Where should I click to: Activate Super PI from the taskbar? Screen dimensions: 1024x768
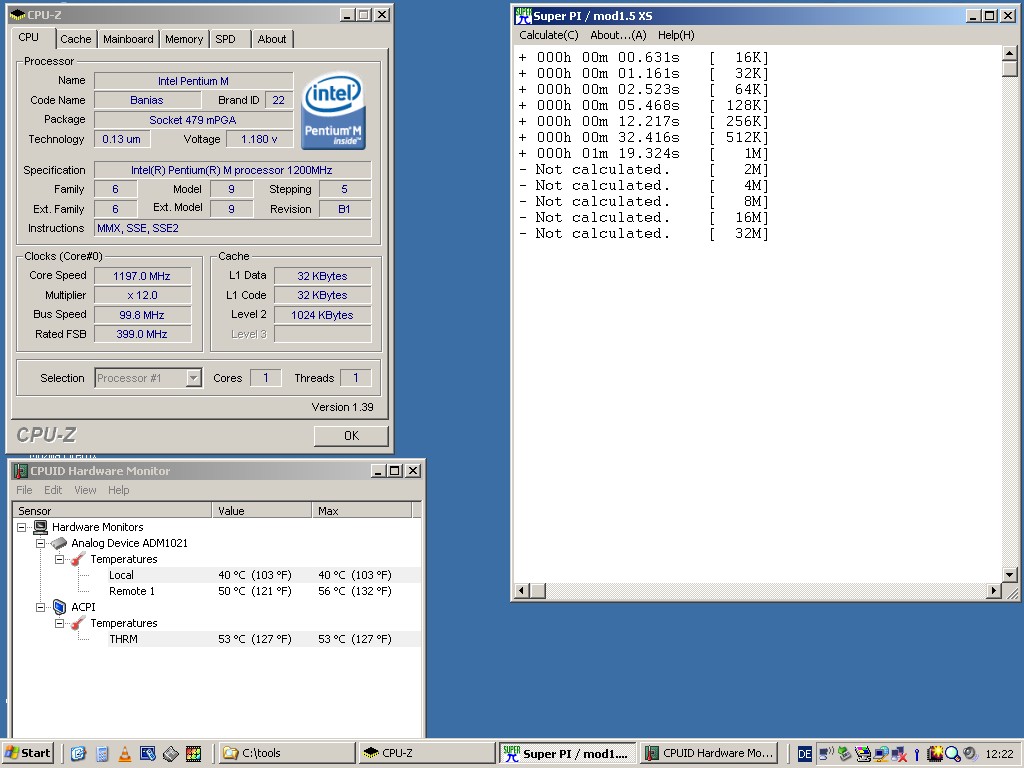point(568,753)
